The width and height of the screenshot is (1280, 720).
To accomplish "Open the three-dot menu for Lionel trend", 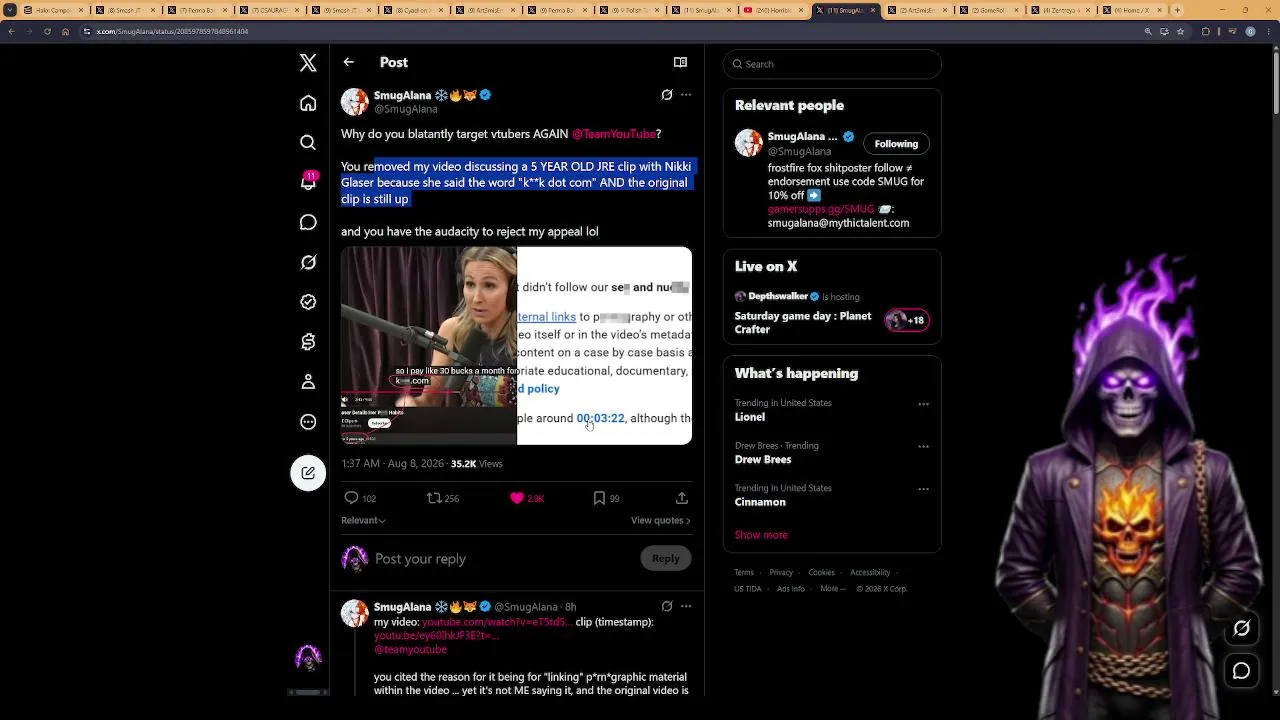I will [923, 404].
